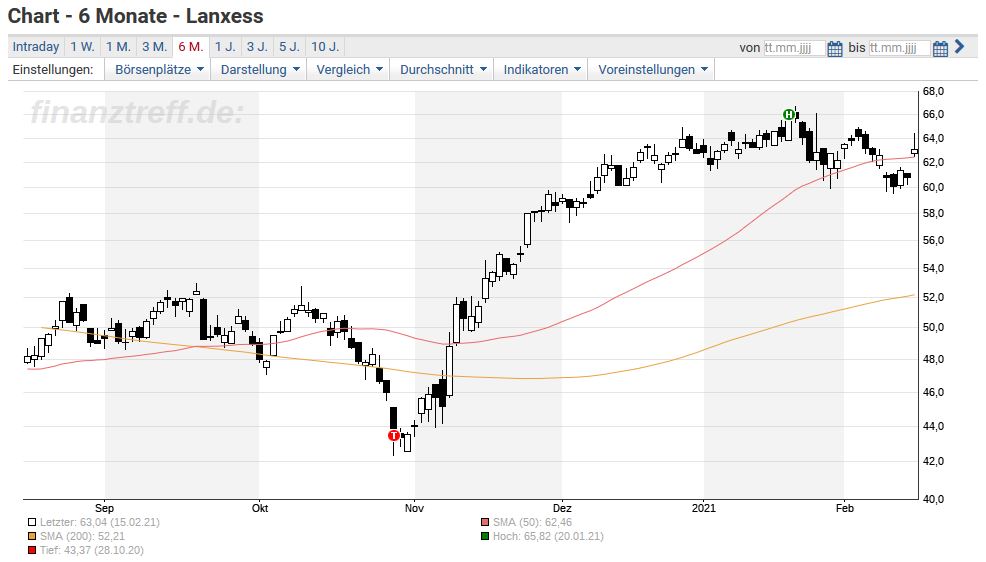This screenshot has width=986, height=562.
Task: Expand the Indikatoren dropdown
Action: click(541, 70)
